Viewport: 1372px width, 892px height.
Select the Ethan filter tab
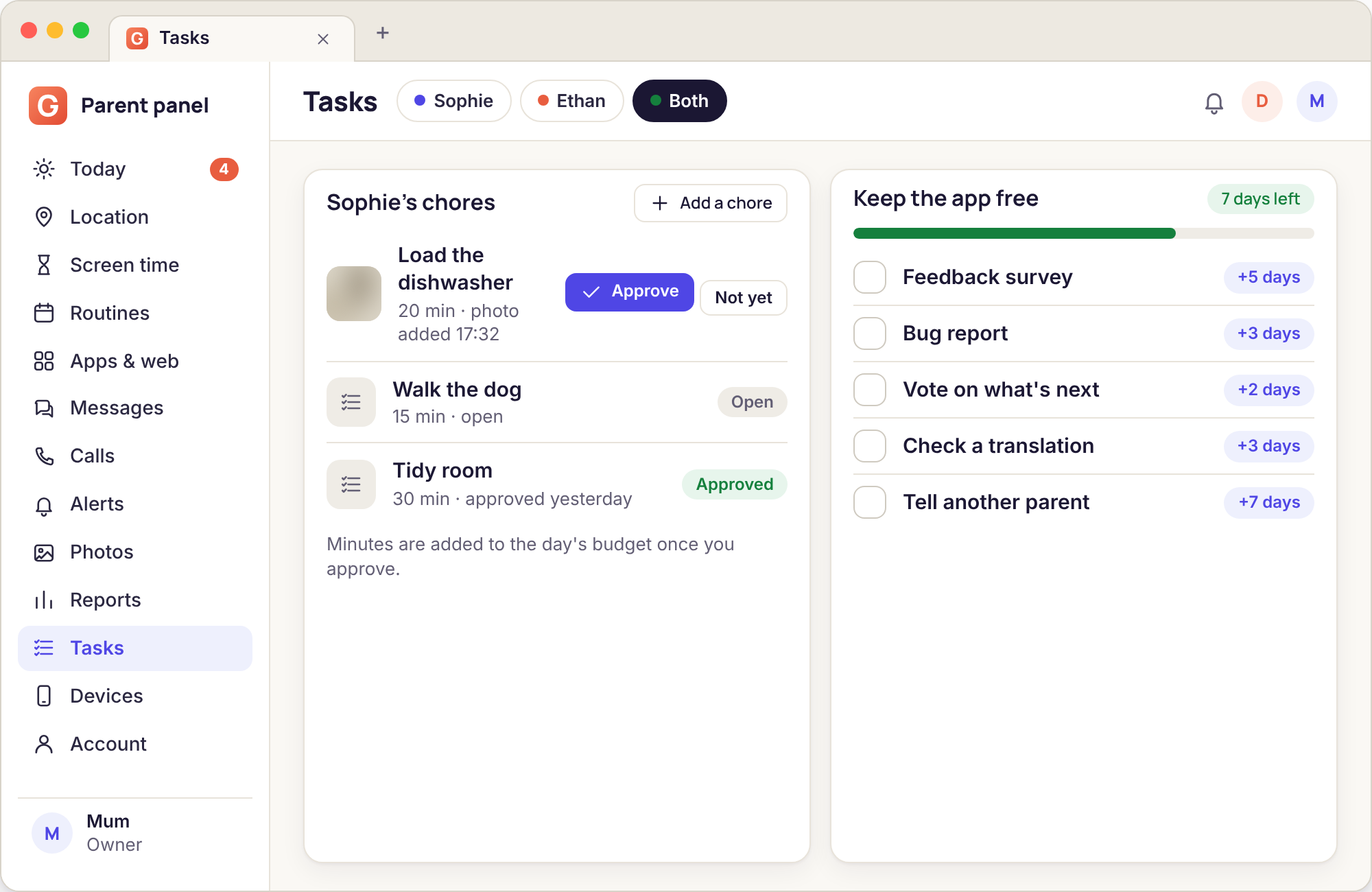coord(572,101)
